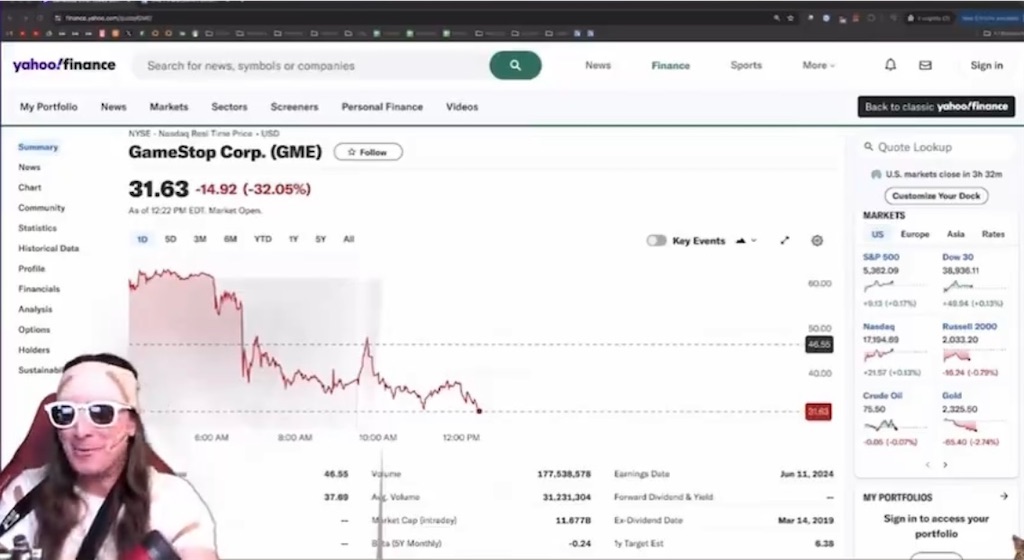Select the 1D chart range
Viewport: 1024px width, 560px height.
point(142,240)
